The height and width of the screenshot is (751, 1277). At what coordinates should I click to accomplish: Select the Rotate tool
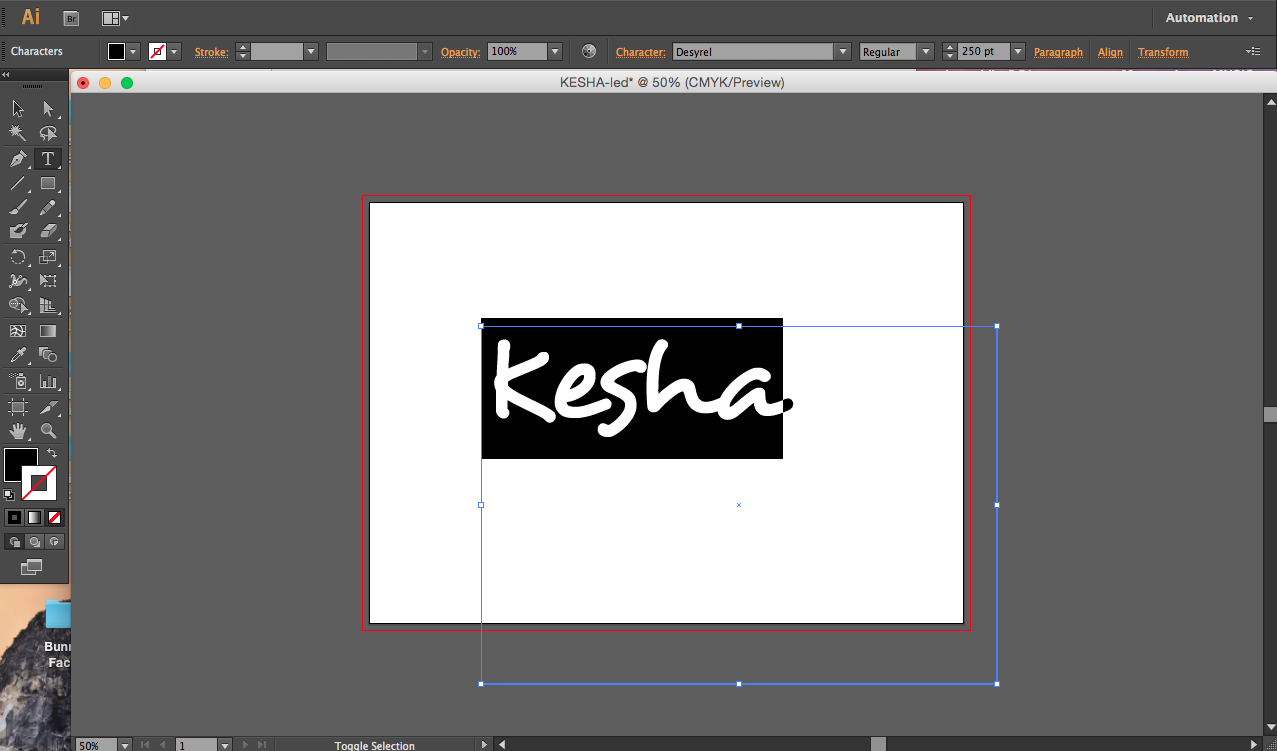[18, 257]
